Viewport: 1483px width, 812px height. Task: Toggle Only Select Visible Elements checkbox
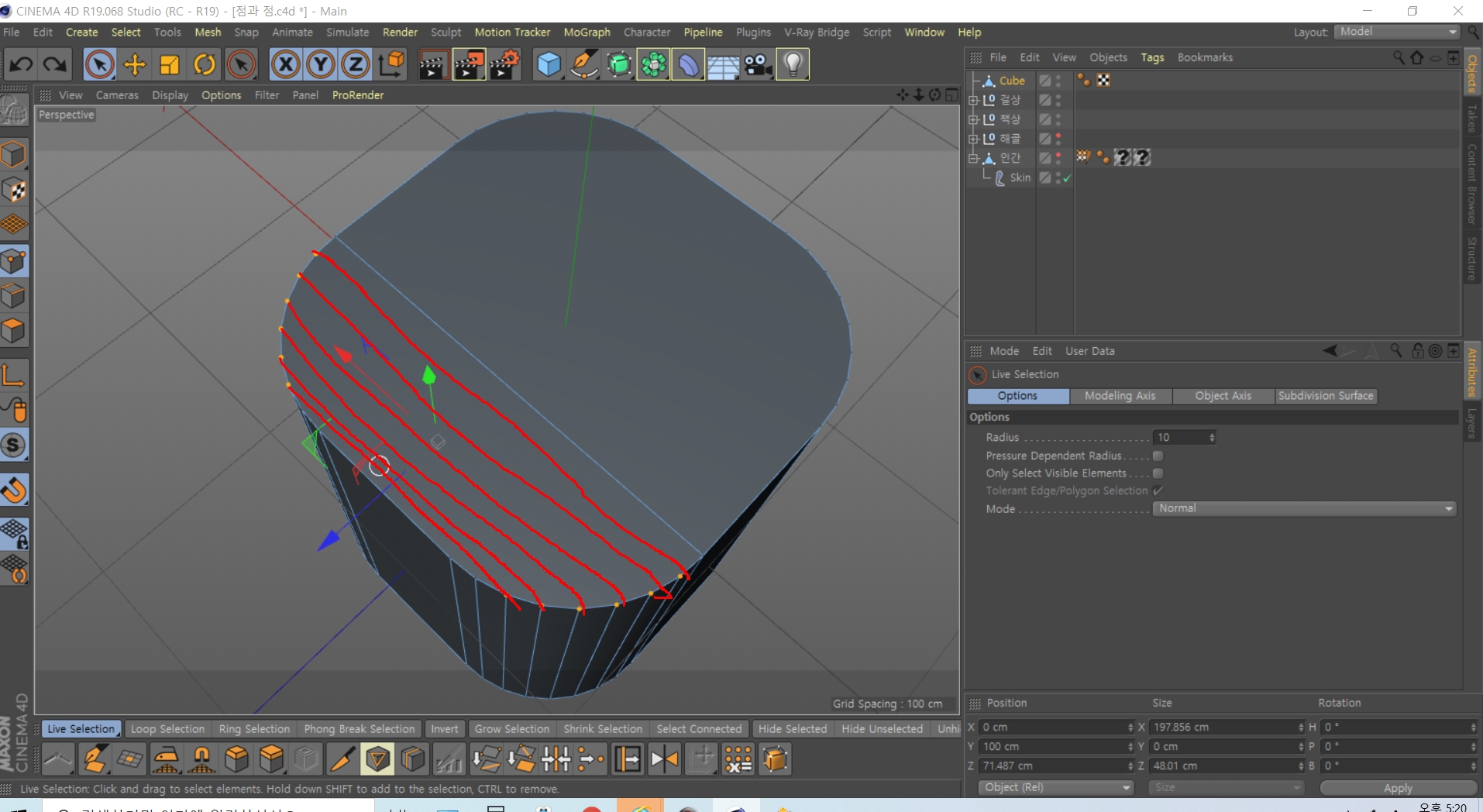click(x=1158, y=473)
